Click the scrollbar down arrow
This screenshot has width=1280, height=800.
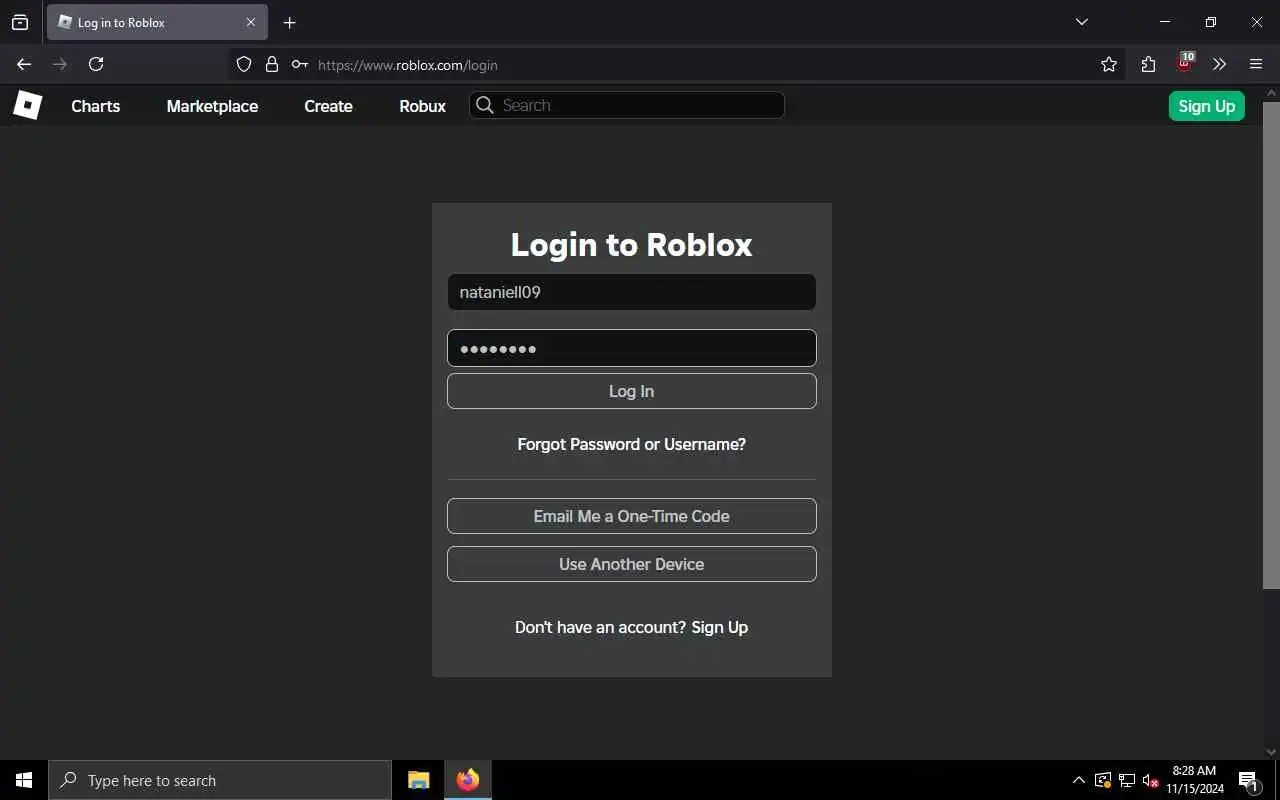[x=1271, y=751]
